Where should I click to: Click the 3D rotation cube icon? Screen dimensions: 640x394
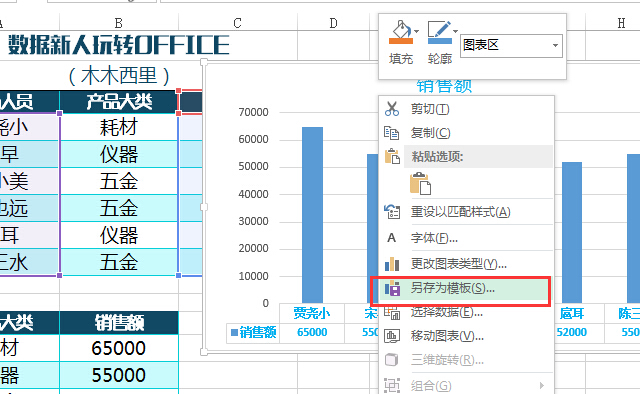(392, 360)
